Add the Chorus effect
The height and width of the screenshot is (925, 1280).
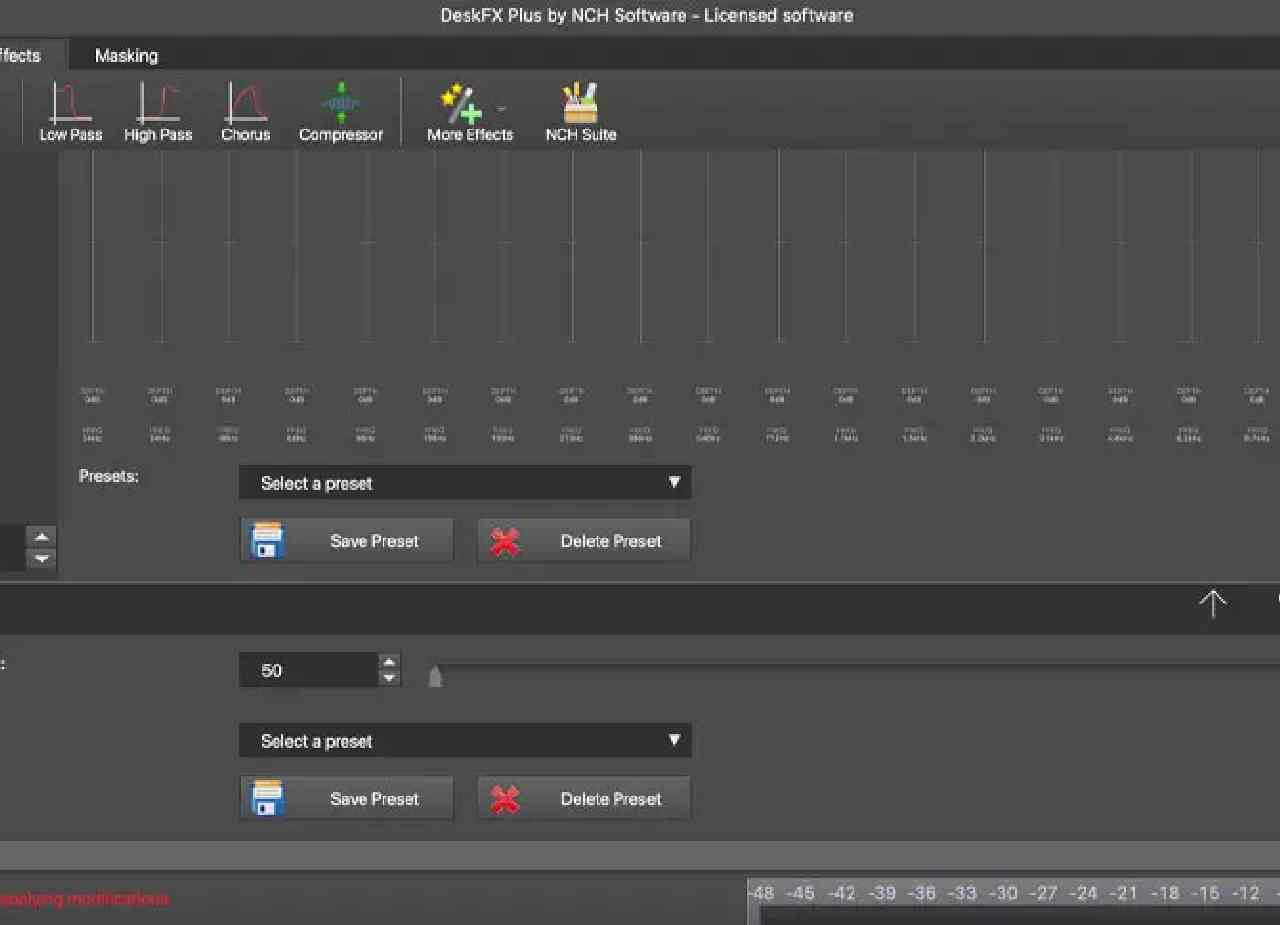coord(246,112)
